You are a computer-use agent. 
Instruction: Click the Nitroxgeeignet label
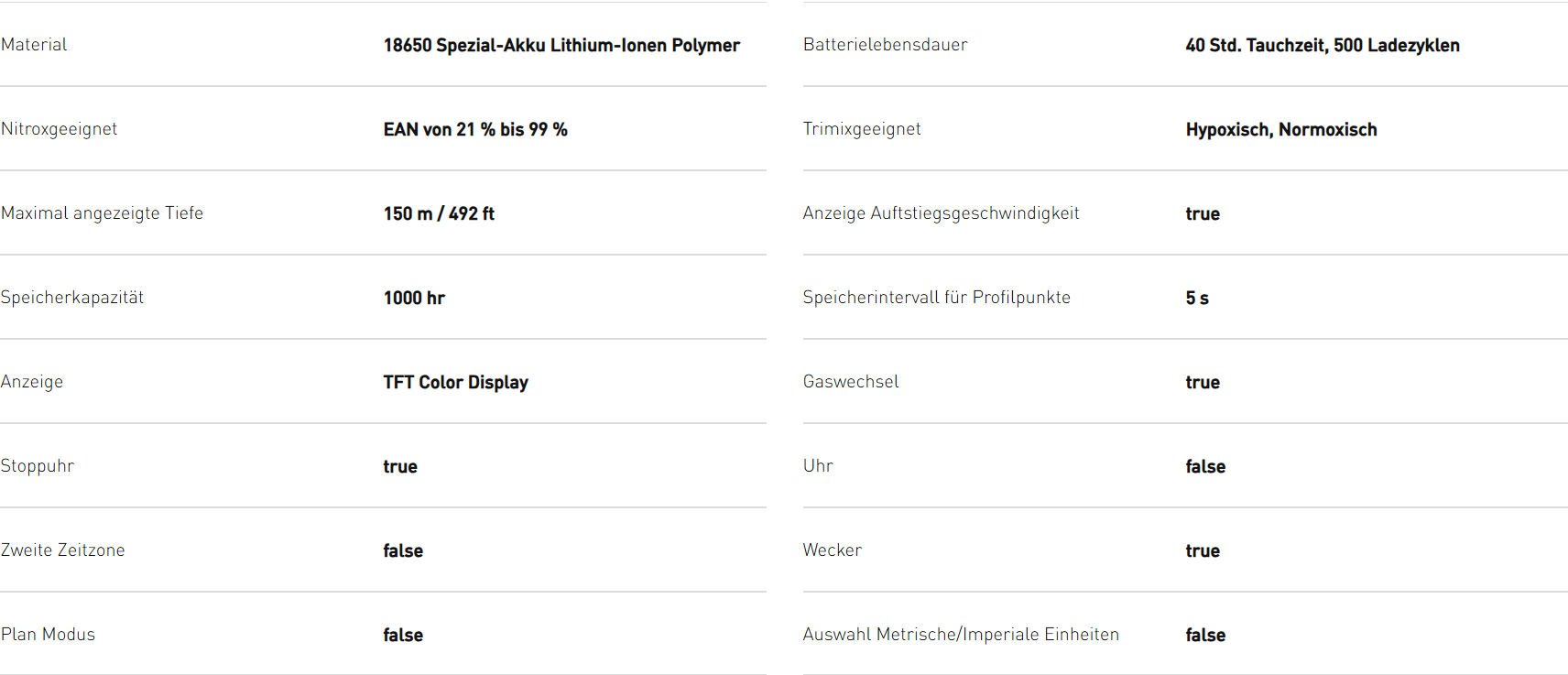[x=60, y=129]
